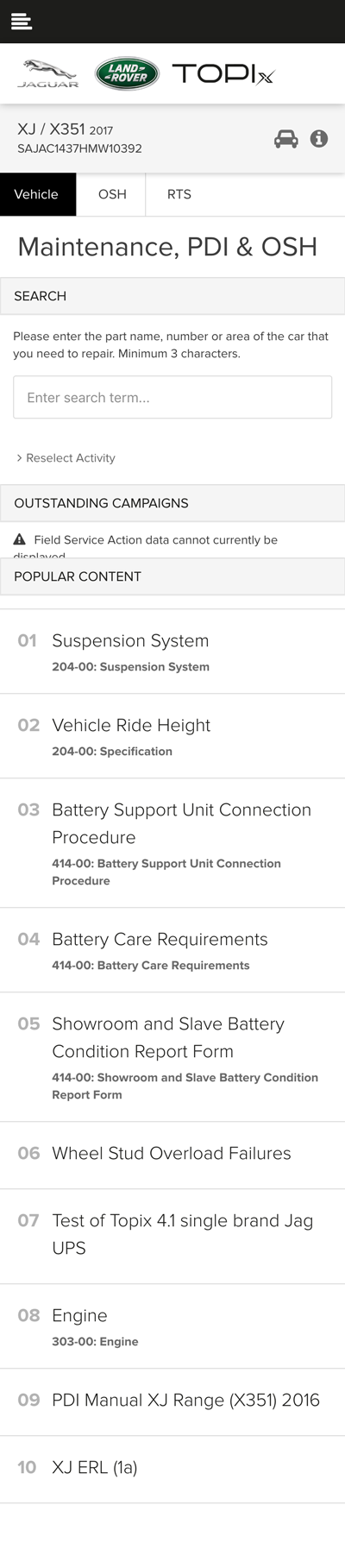Open Wheel Stud Overload Failures
The image size is (345, 1568).
[x=172, y=1156]
